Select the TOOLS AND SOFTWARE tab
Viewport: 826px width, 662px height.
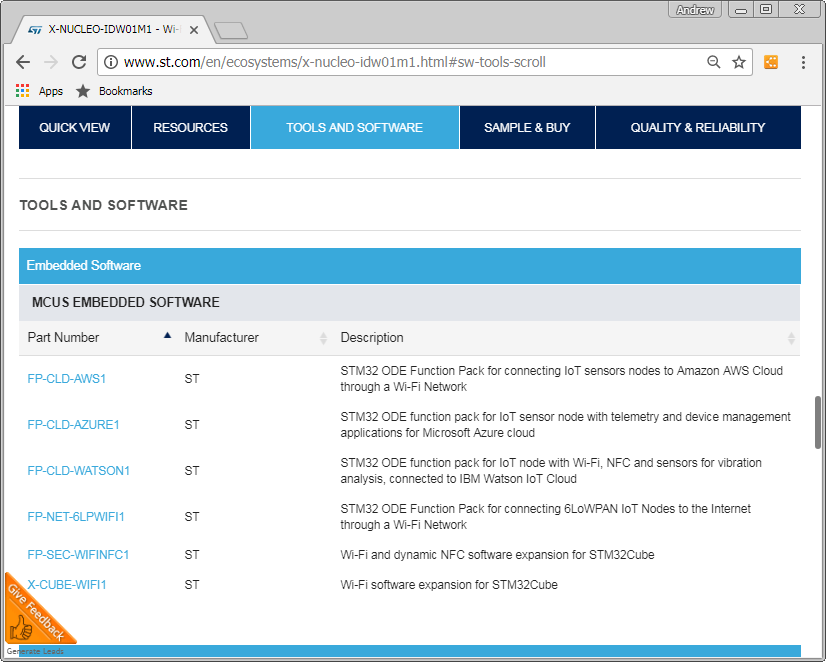[355, 127]
